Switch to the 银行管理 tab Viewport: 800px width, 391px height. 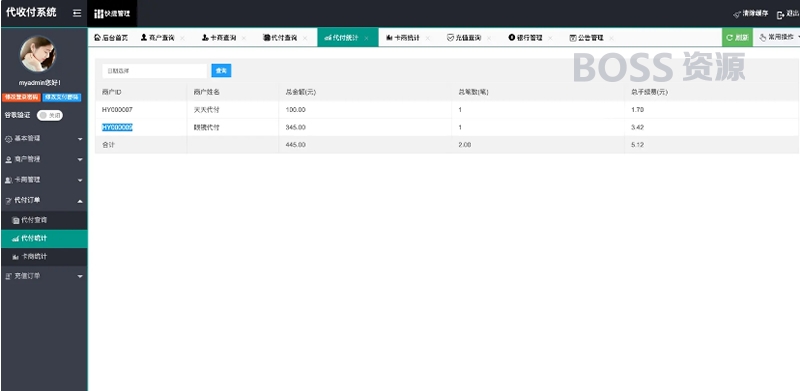pyautogui.click(x=525, y=38)
